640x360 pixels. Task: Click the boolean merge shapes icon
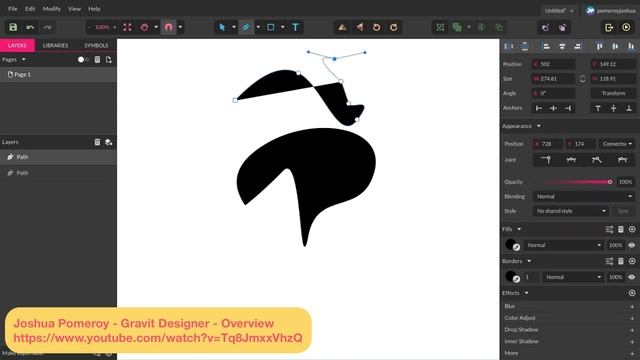[457, 27]
